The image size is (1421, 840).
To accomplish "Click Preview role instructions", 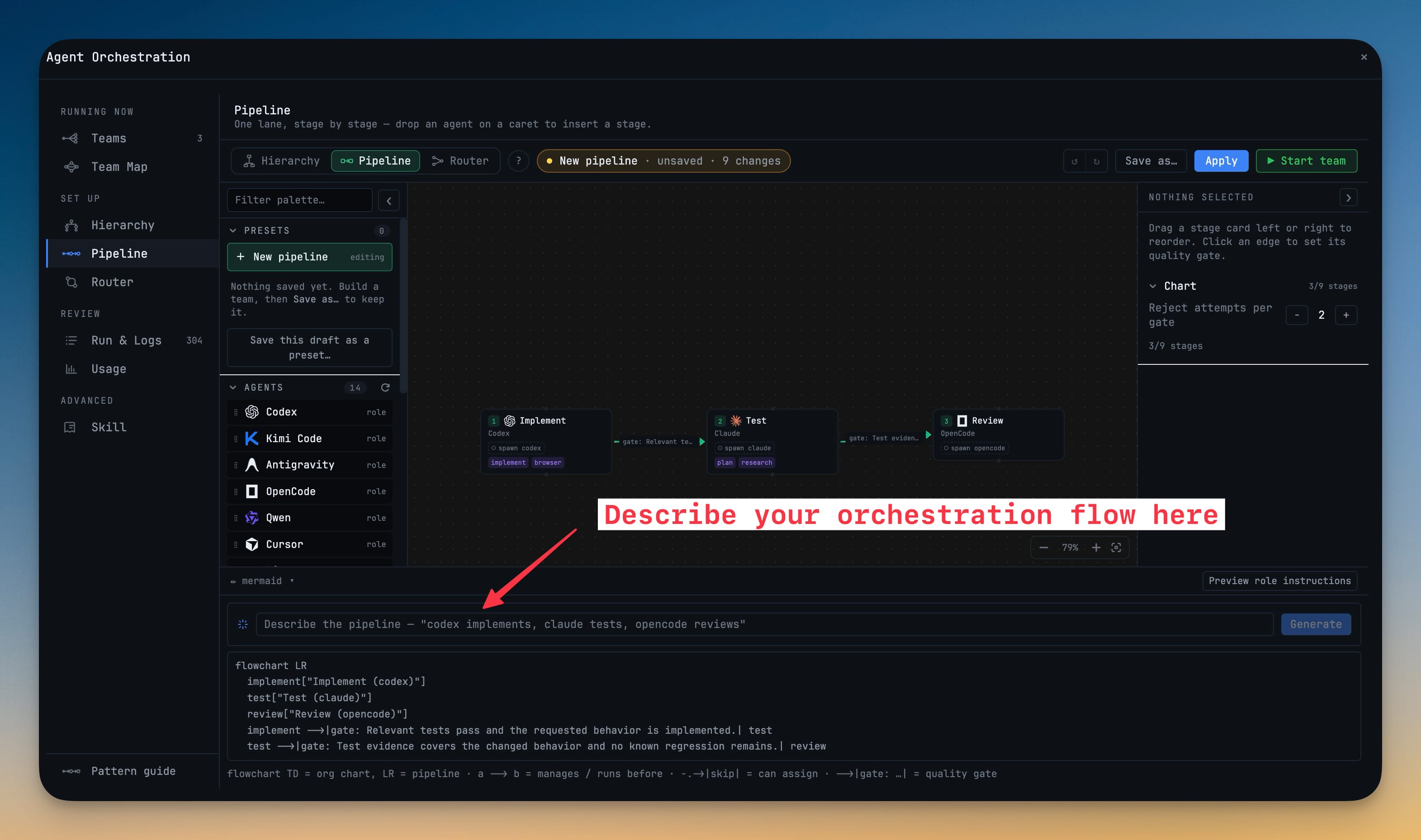I will click(1279, 581).
